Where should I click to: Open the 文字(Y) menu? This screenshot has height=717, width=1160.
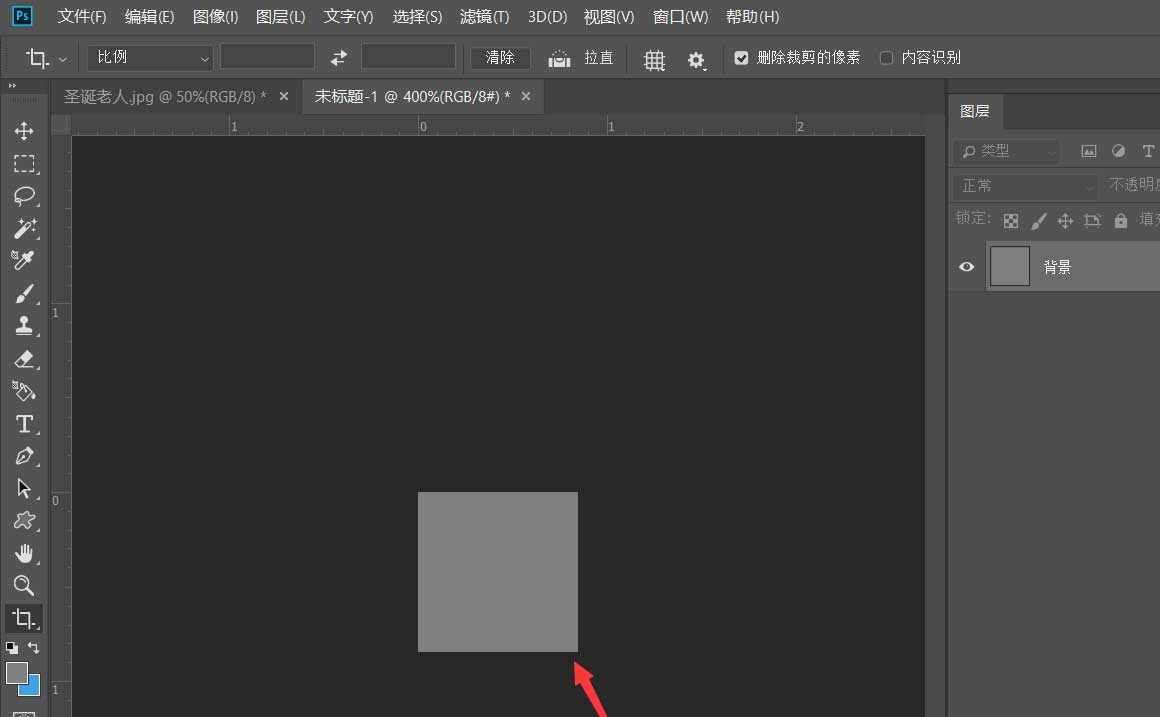pyautogui.click(x=348, y=16)
